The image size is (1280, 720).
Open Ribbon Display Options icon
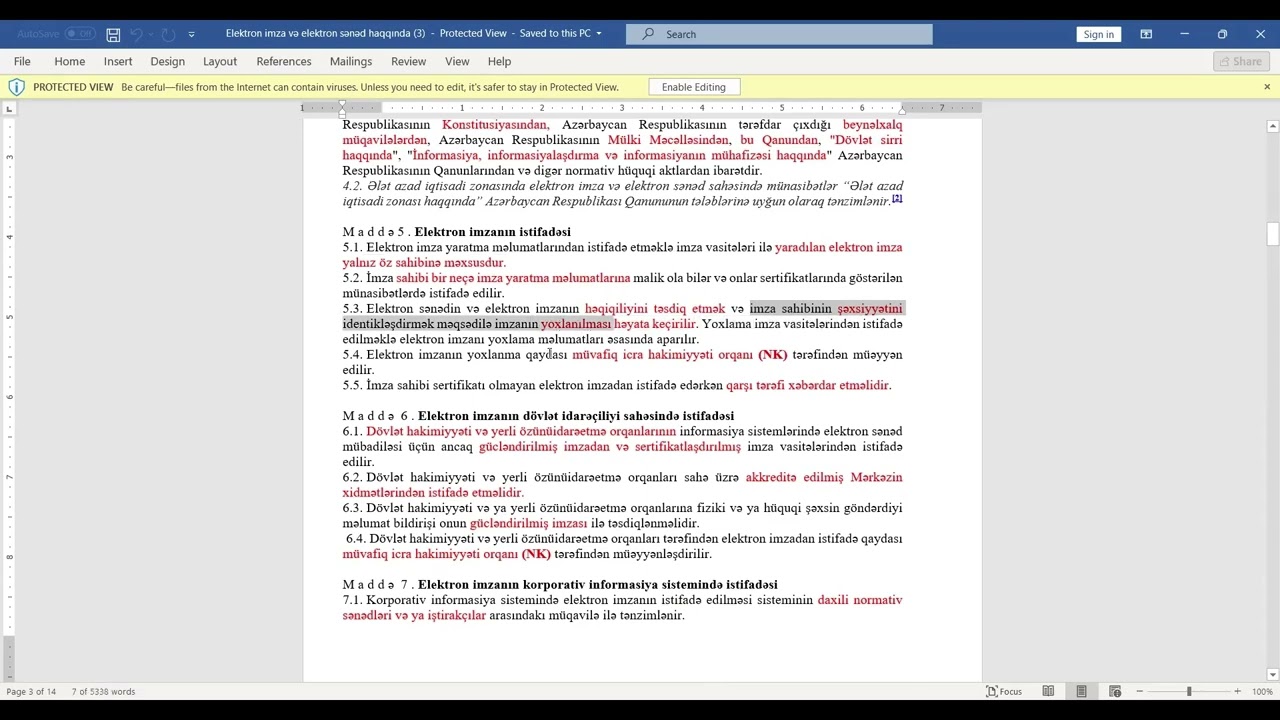tap(1146, 34)
